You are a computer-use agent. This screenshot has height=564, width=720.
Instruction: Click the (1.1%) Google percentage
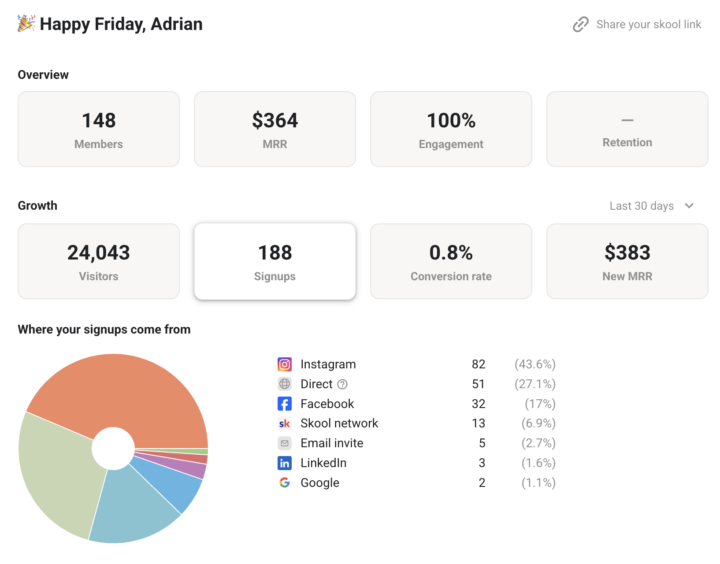538,483
